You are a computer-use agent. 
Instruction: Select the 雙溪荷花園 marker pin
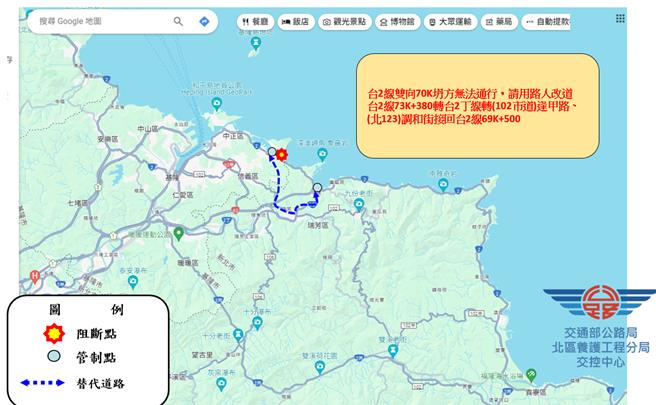coord(320,367)
